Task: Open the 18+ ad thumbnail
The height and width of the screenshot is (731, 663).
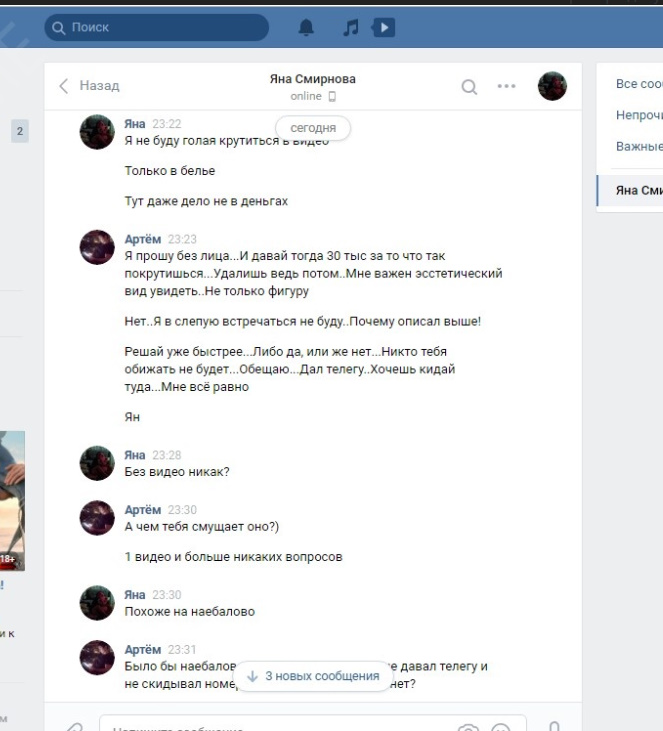Action: [12, 501]
